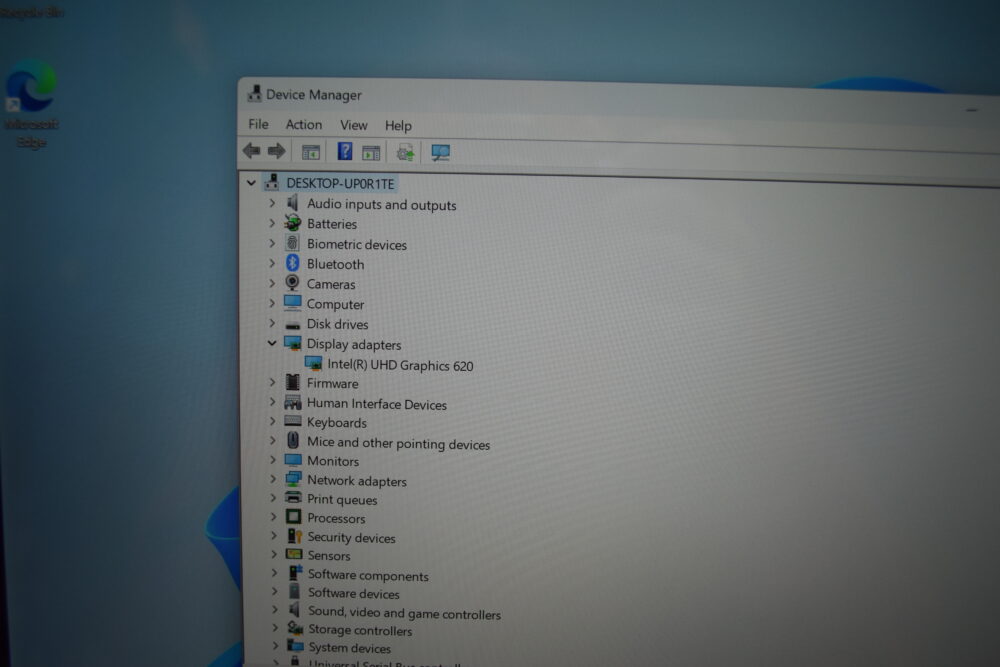Select the Firmware label
1000x667 pixels.
[x=332, y=383]
